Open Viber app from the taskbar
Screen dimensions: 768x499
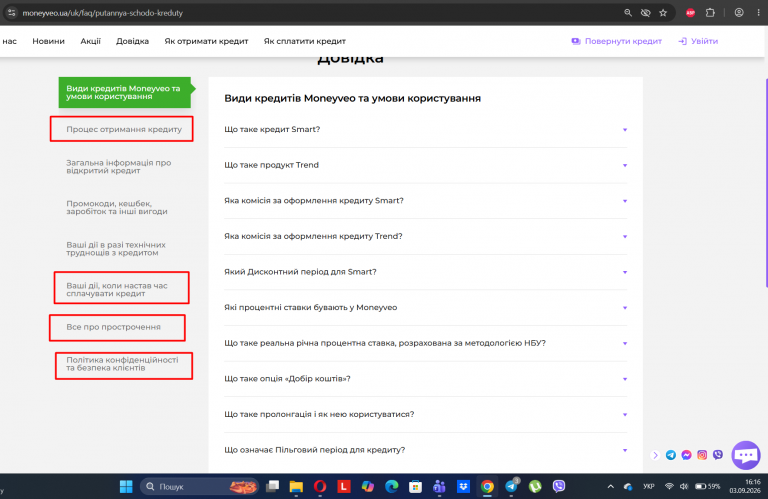click(x=559, y=486)
